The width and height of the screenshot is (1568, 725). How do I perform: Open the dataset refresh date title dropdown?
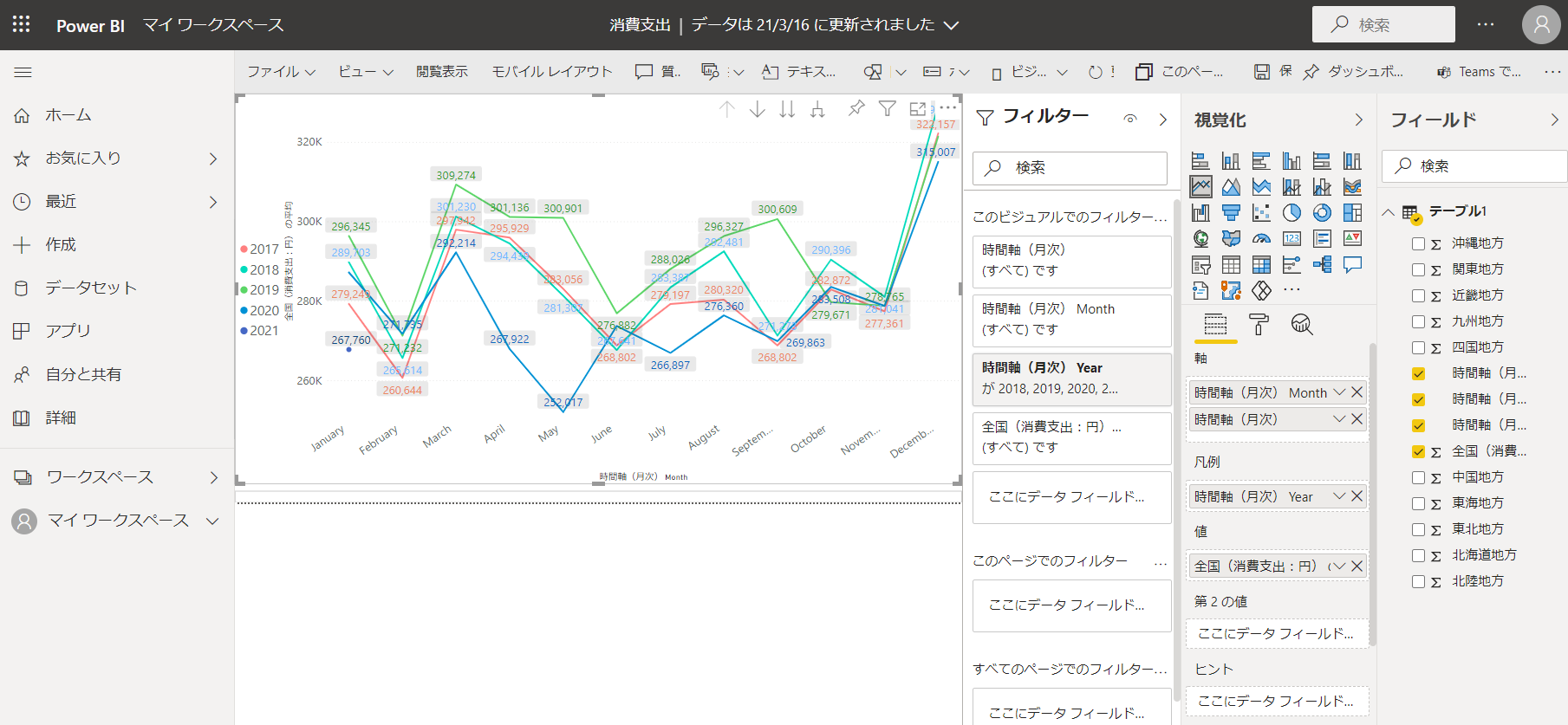pyautogui.click(x=951, y=25)
